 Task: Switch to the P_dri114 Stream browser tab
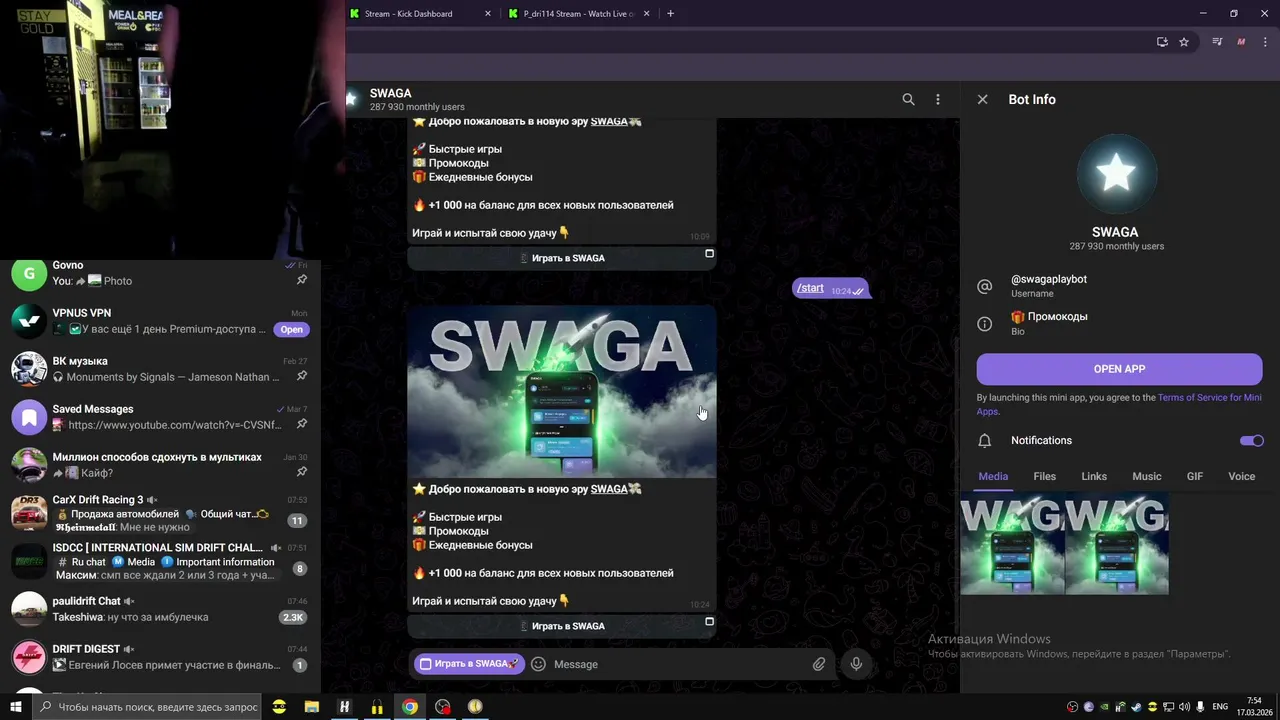point(578,14)
